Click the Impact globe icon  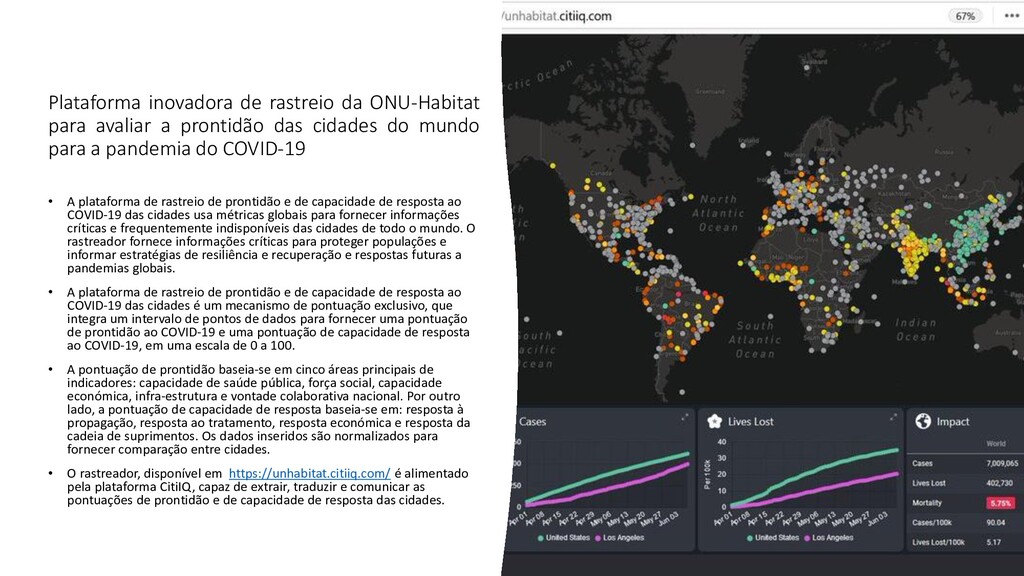tap(923, 421)
